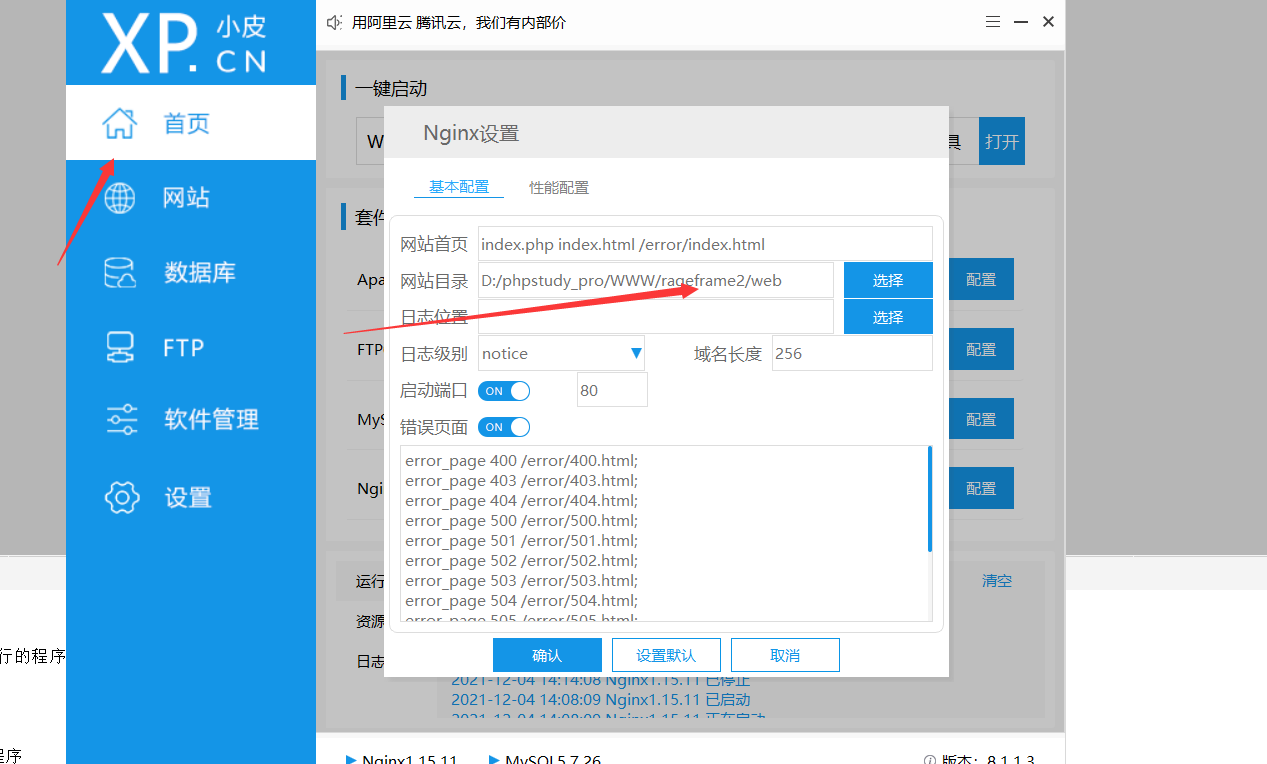Click the XP.CN logo

pyautogui.click(x=186, y=43)
